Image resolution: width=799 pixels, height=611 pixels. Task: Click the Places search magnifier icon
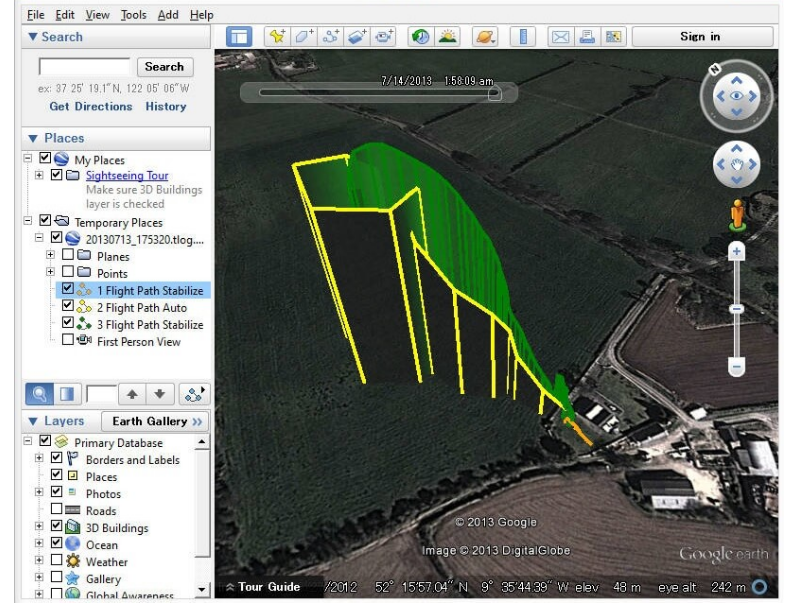pyautogui.click(x=39, y=394)
